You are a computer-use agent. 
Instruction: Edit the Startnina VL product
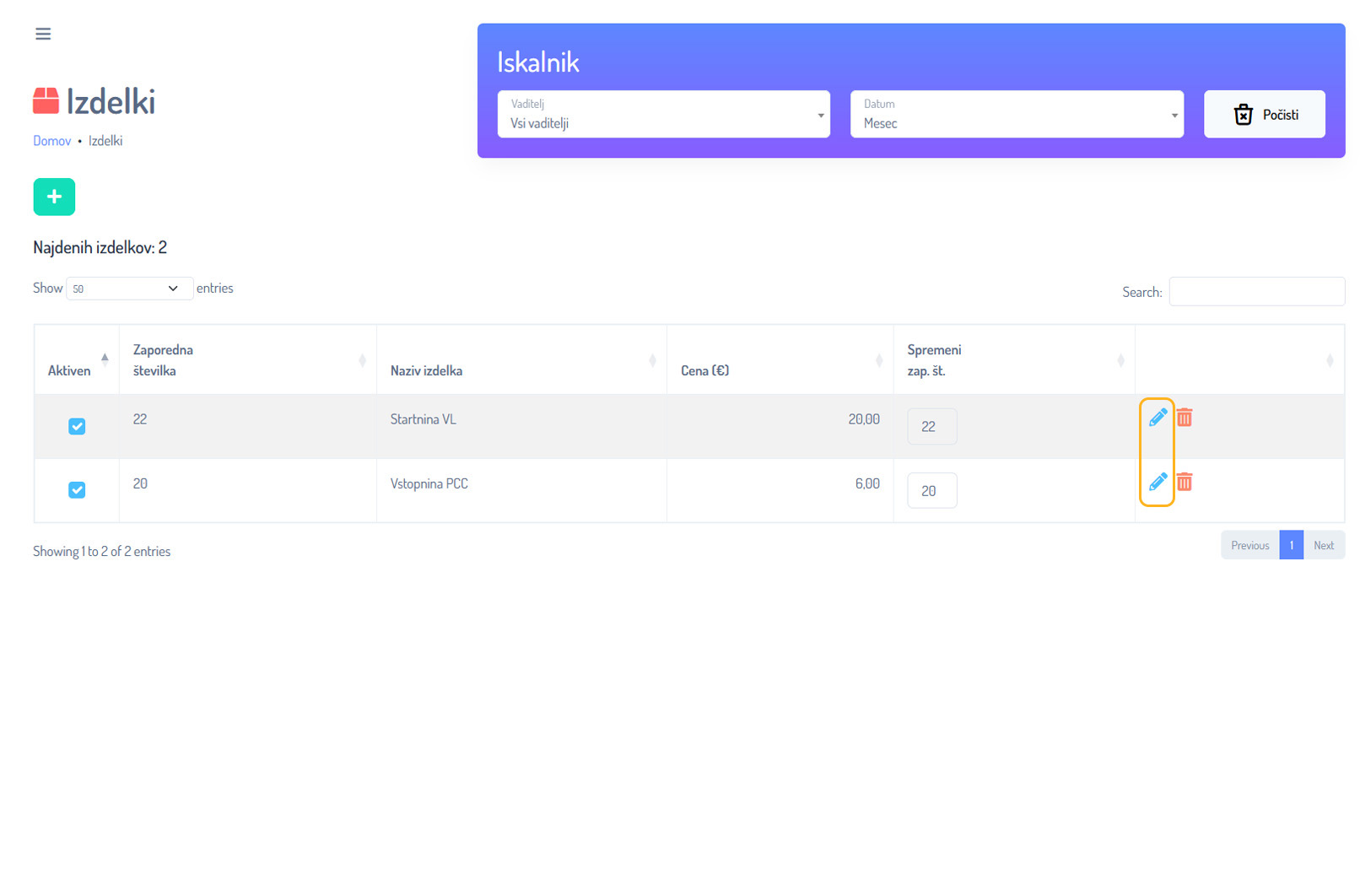pos(1158,418)
